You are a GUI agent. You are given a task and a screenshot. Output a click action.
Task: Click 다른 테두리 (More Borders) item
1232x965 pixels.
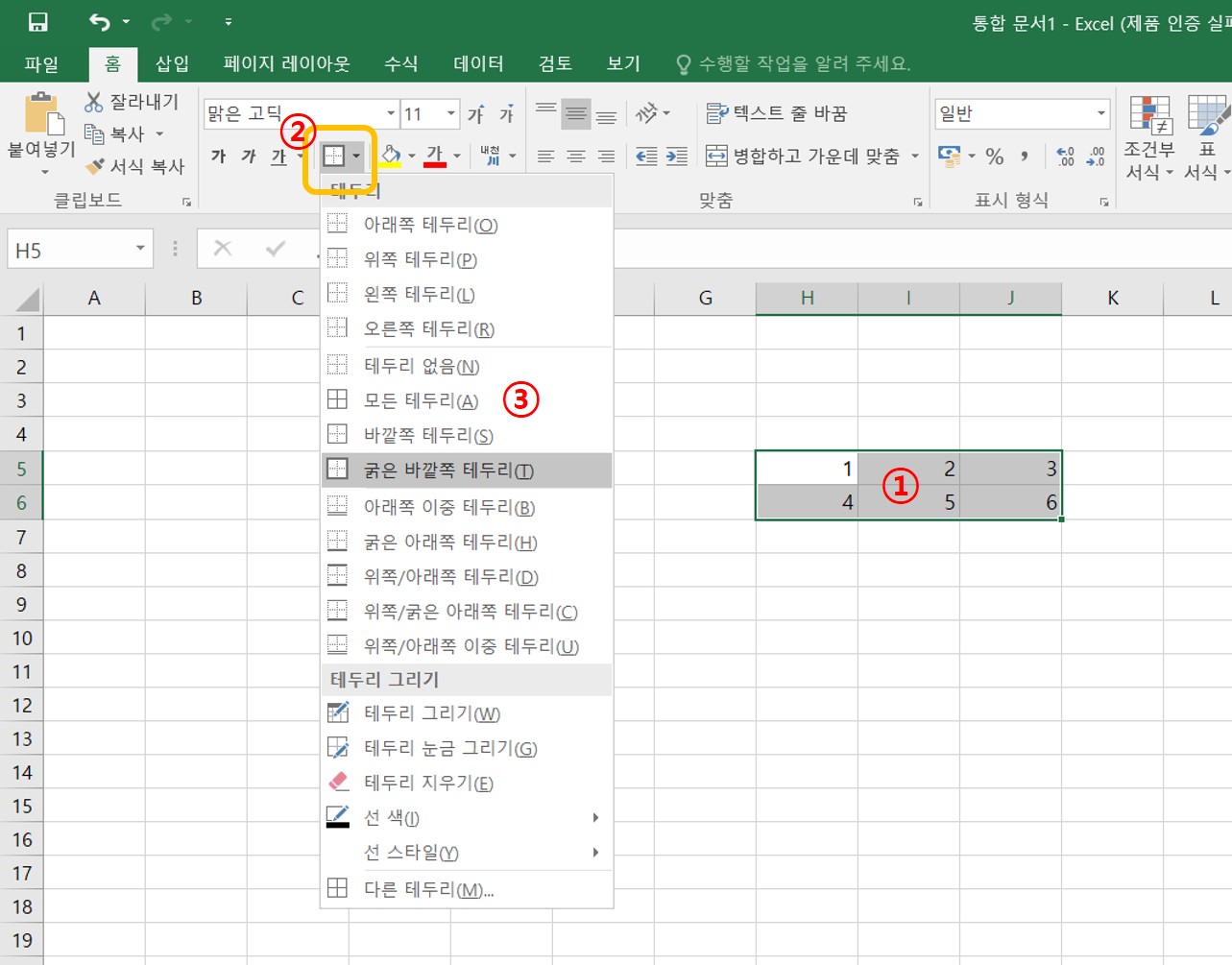[467, 889]
